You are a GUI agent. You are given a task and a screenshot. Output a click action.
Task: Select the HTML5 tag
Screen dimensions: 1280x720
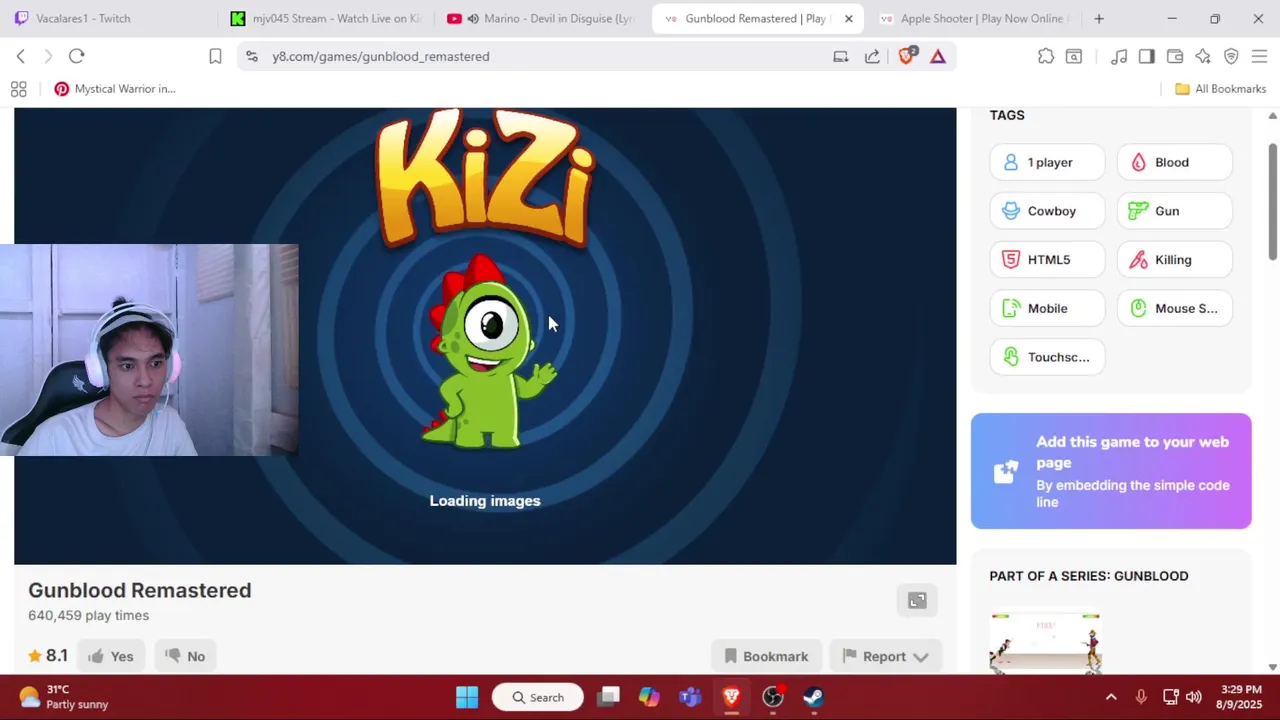1047,260
